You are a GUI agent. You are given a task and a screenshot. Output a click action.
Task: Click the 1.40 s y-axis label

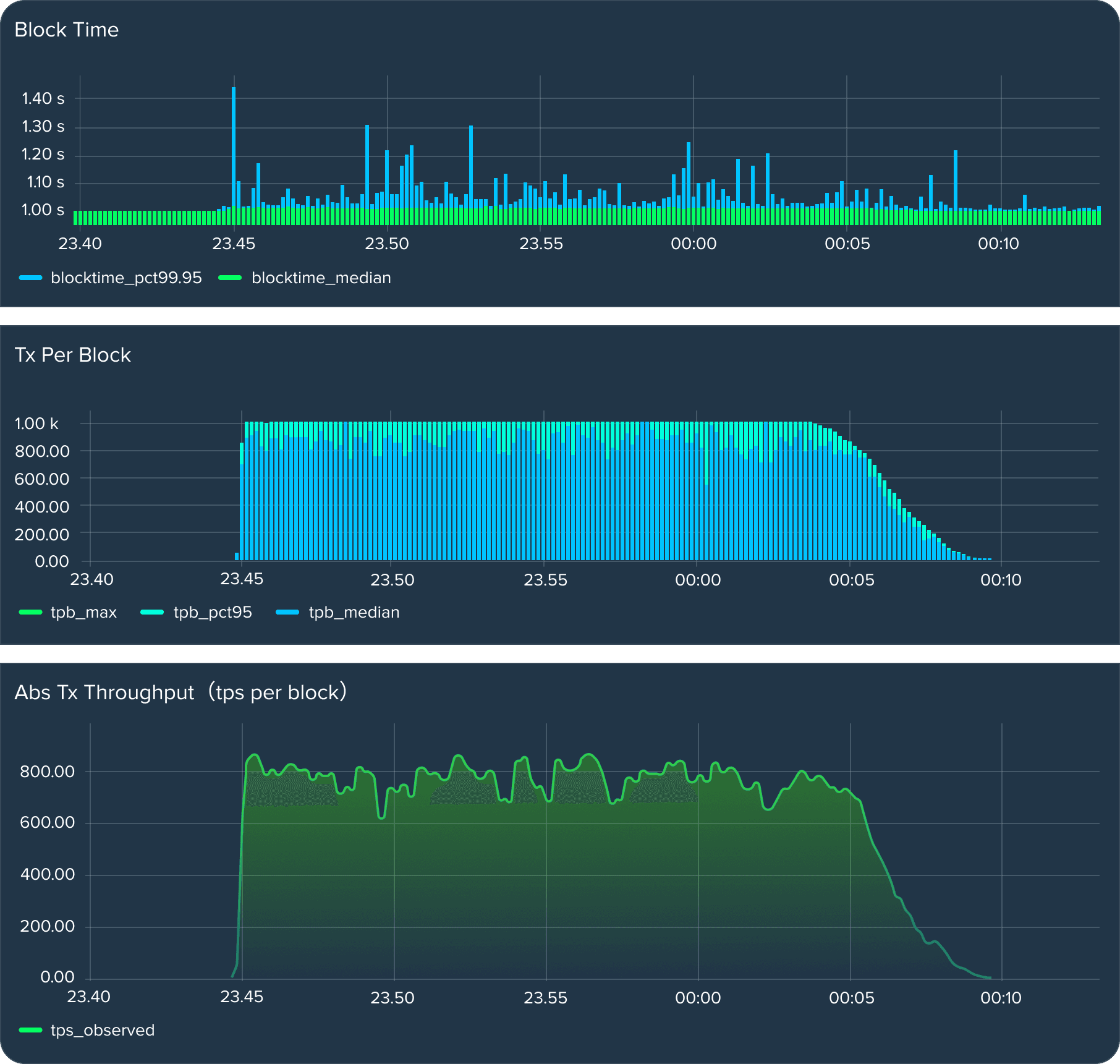(43, 98)
